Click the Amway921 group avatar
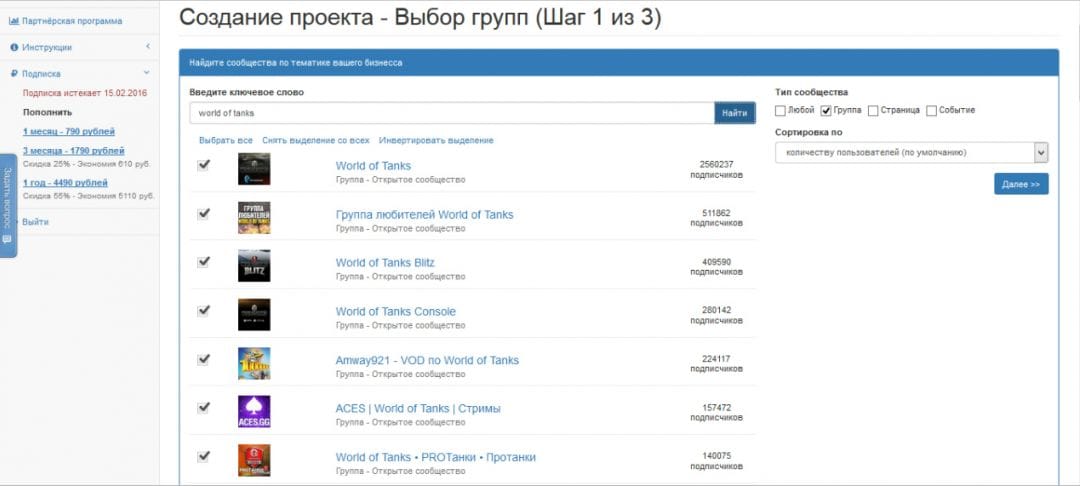The height and width of the screenshot is (486, 1080). [254, 363]
